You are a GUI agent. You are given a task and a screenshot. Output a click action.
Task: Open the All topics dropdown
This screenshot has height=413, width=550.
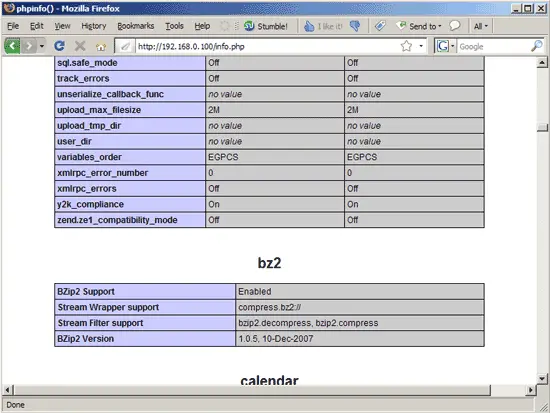(481, 26)
